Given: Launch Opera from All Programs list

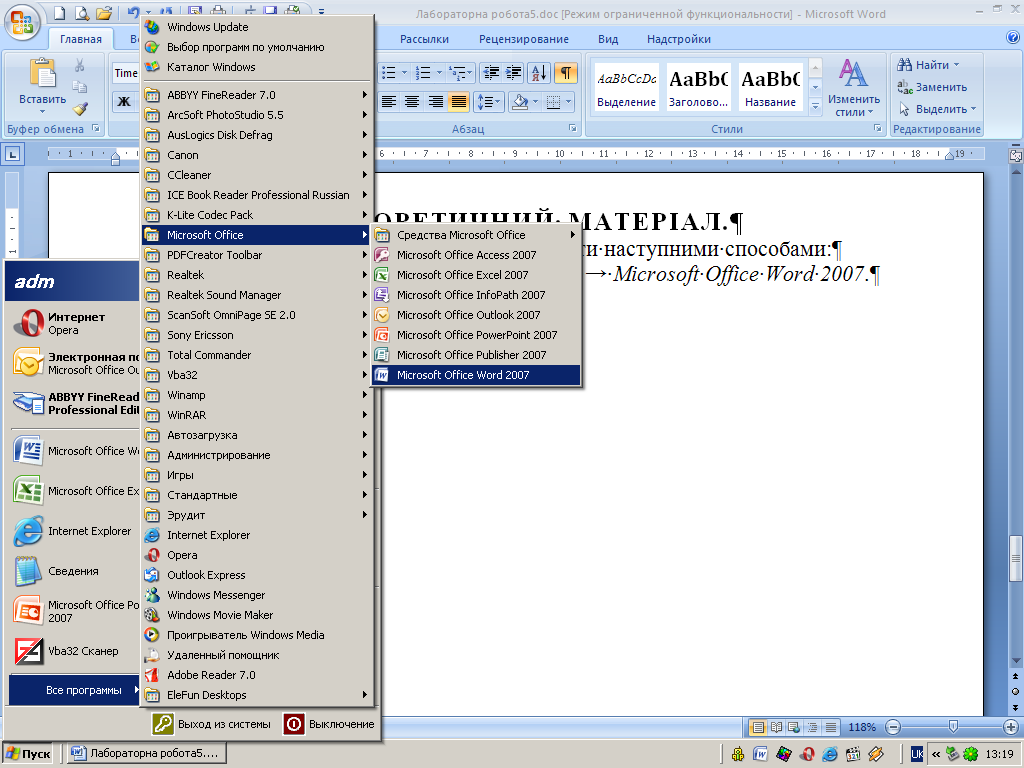Looking at the screenshot, I should click(257, 555).
